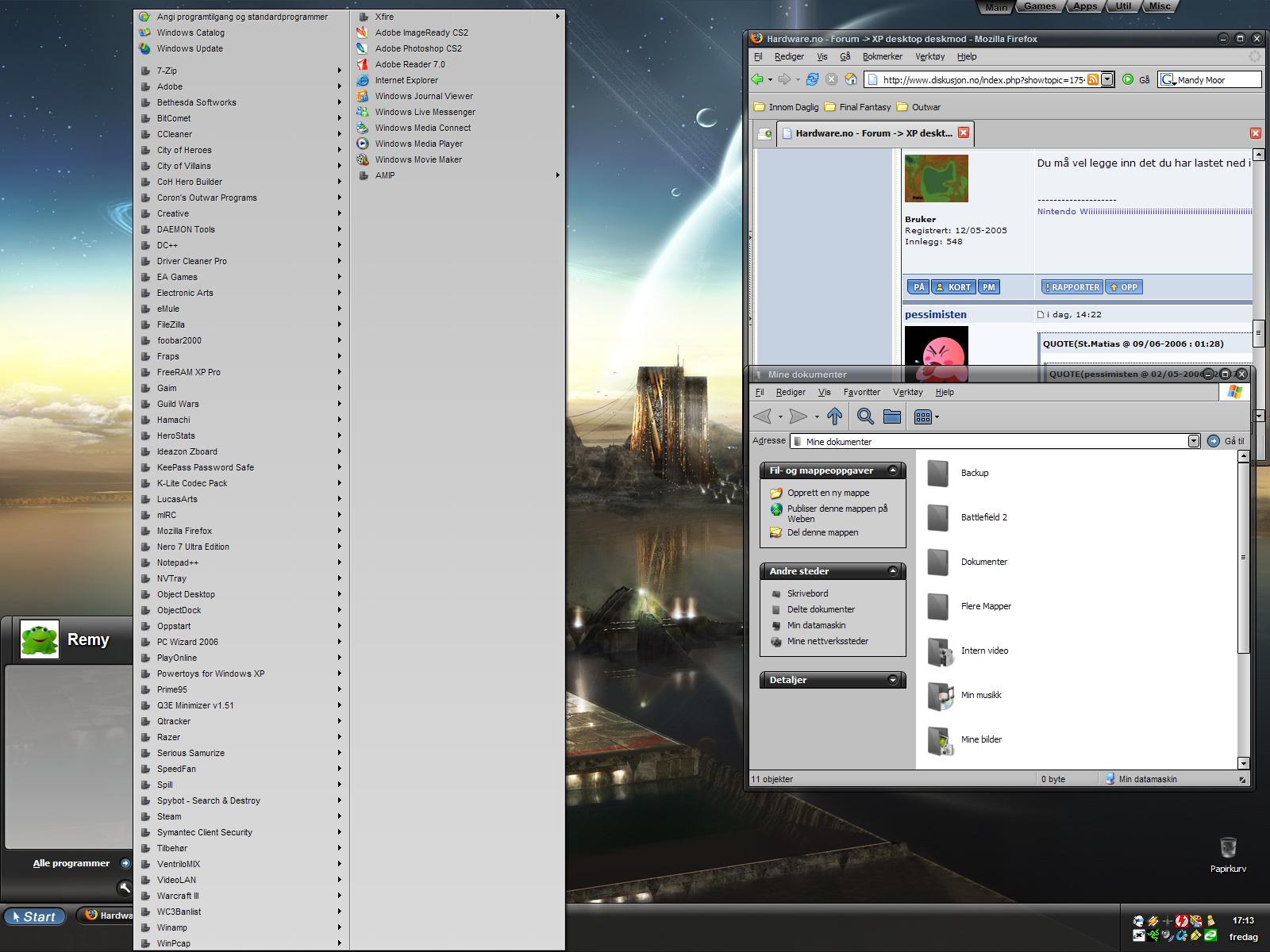Click the Firefox stop loading icon
Viewport: 1270px width, 952px height.
click(x=831, y=79)
